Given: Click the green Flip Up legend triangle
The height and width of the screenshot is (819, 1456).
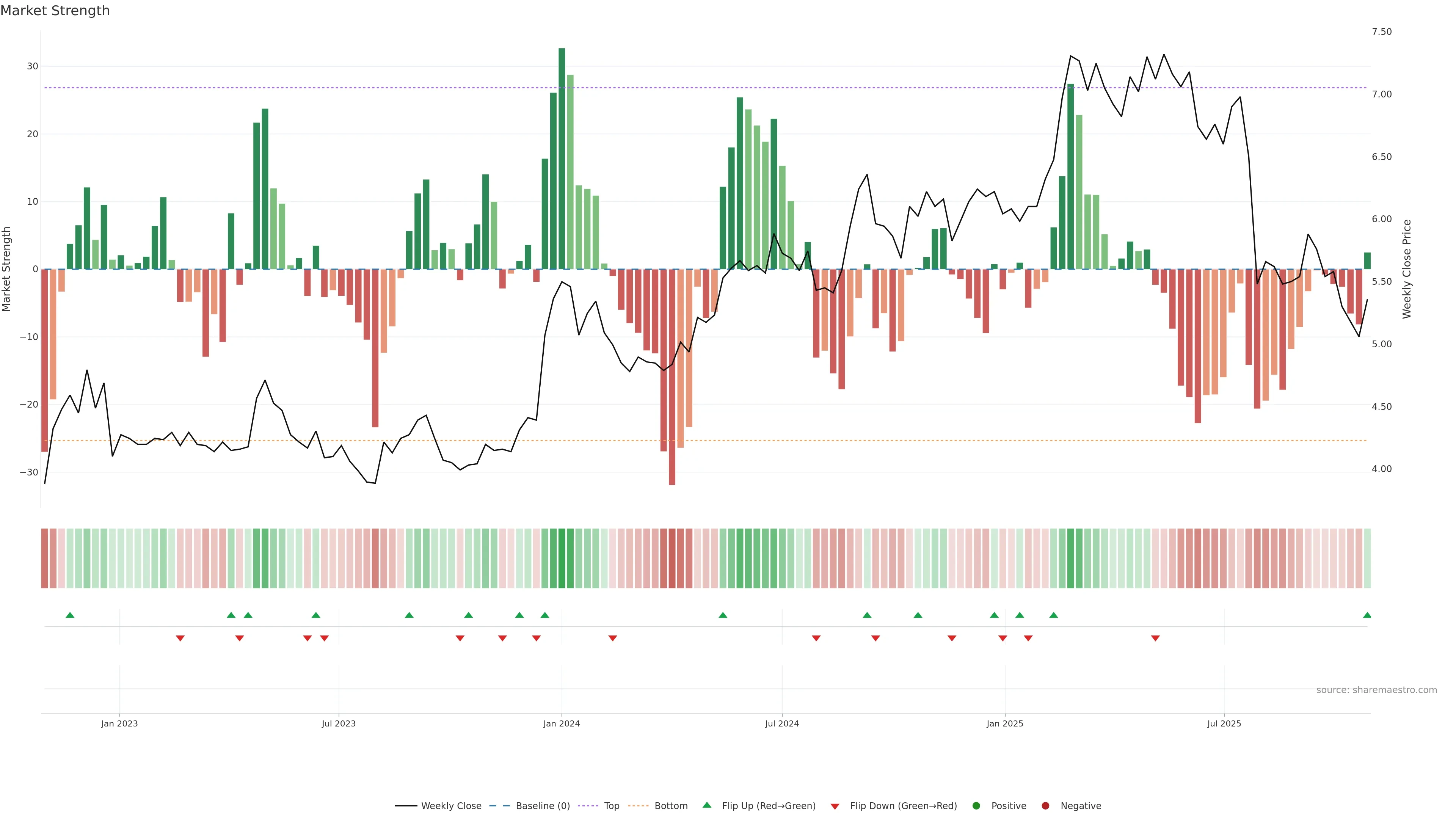Looking at the screenshot, I should pyautogui.click(x=706, y=805).
